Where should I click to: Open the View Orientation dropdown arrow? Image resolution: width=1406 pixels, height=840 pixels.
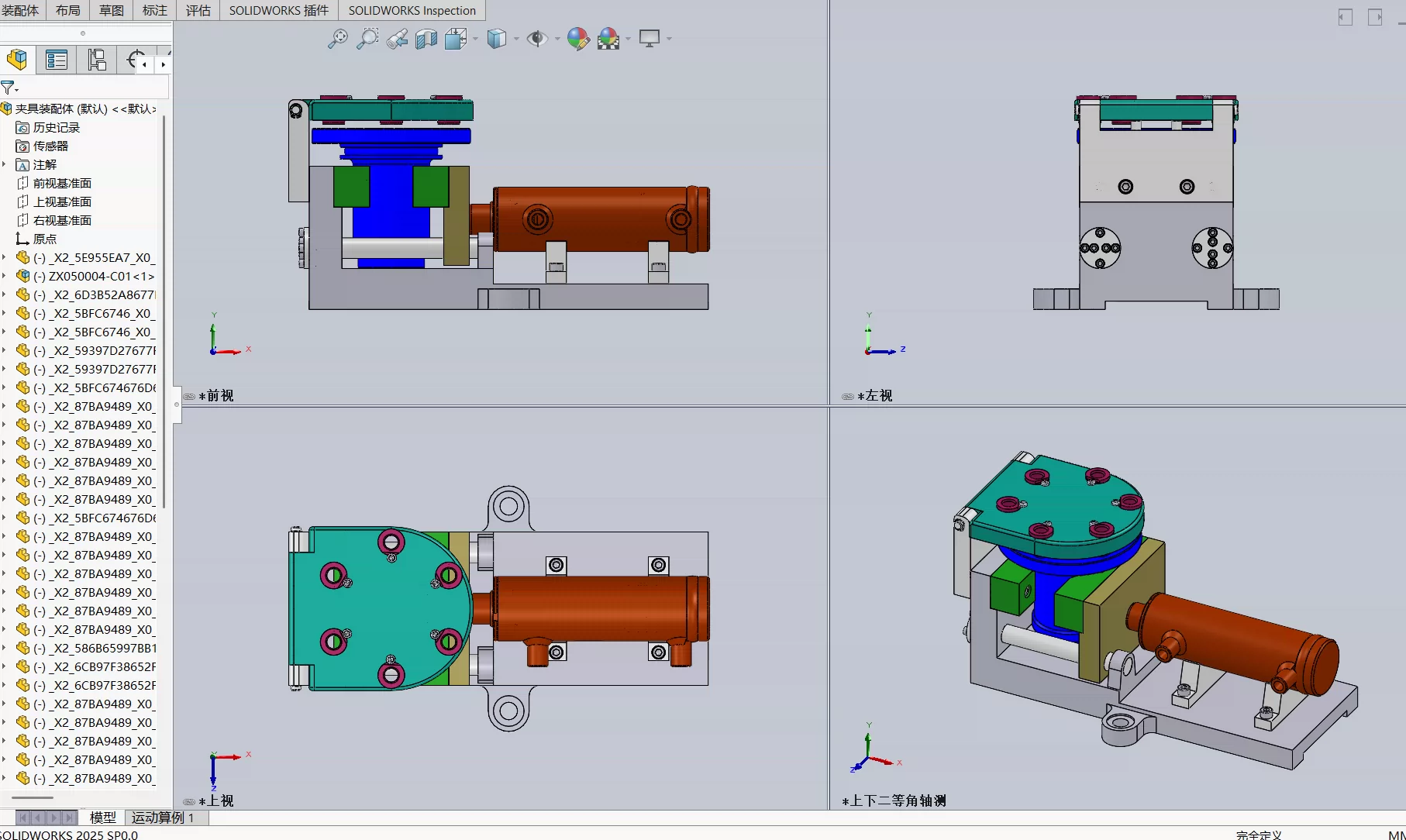475,39
